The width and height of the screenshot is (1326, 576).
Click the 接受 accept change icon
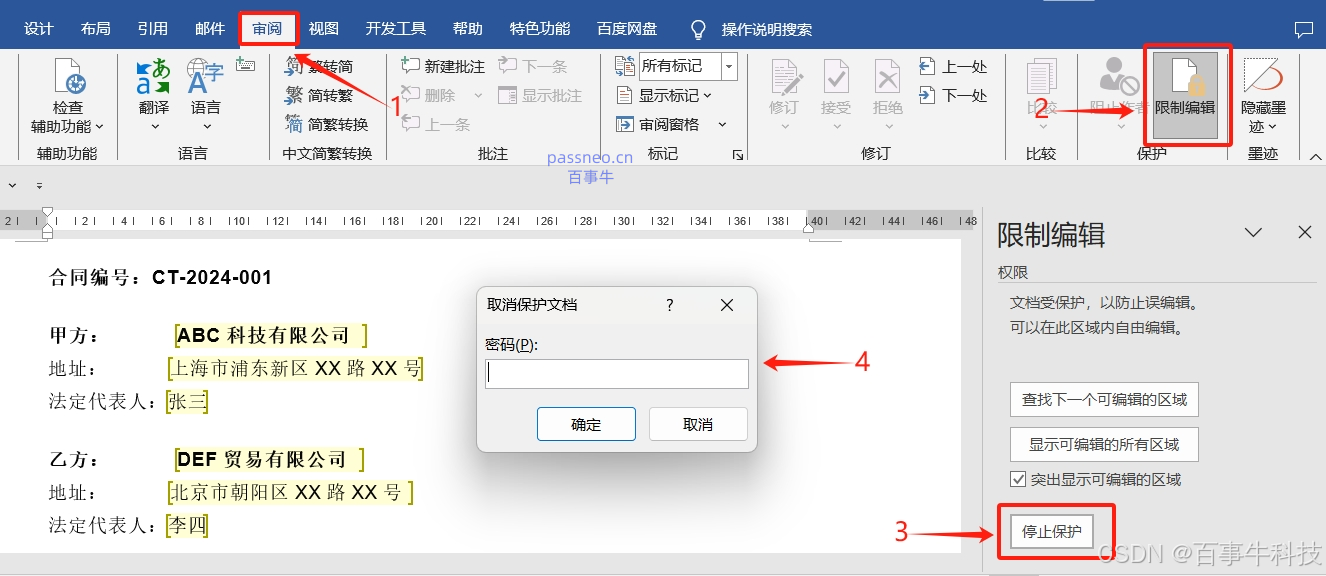836,77
